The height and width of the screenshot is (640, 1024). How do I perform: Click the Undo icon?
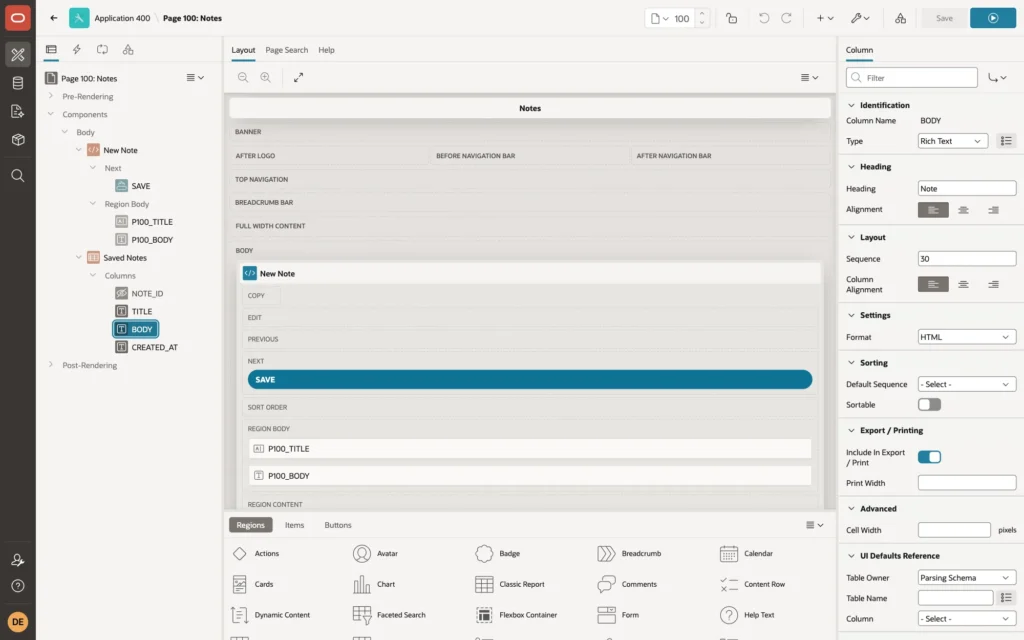763,18
